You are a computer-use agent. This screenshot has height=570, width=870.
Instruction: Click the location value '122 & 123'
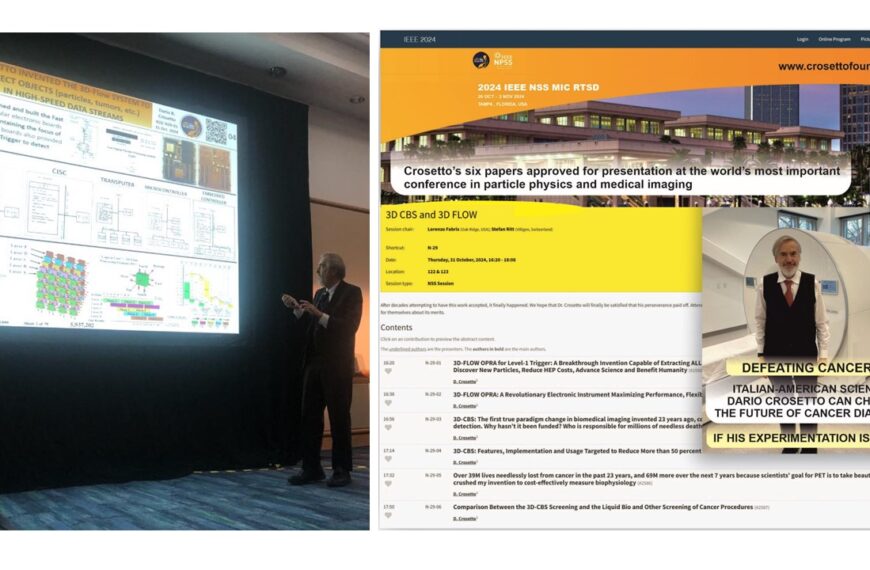point(438,272)
